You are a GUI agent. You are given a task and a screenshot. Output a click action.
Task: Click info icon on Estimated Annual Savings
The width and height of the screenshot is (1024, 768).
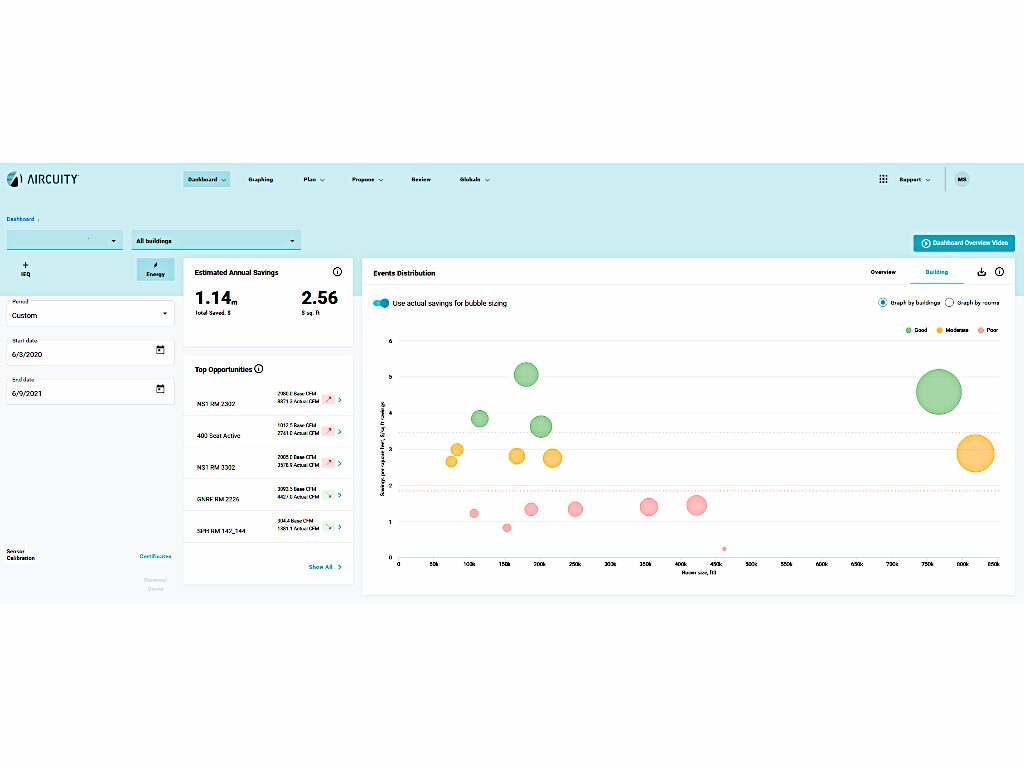tap(337, 272)
